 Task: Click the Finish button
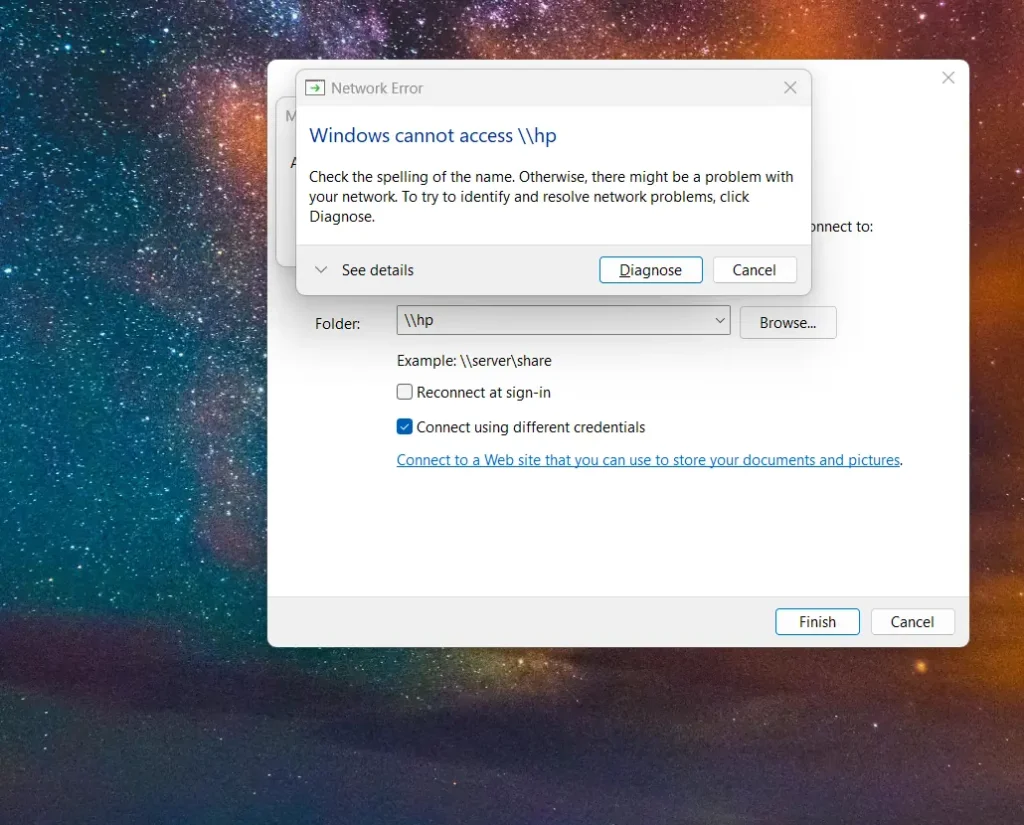[817, 622]
